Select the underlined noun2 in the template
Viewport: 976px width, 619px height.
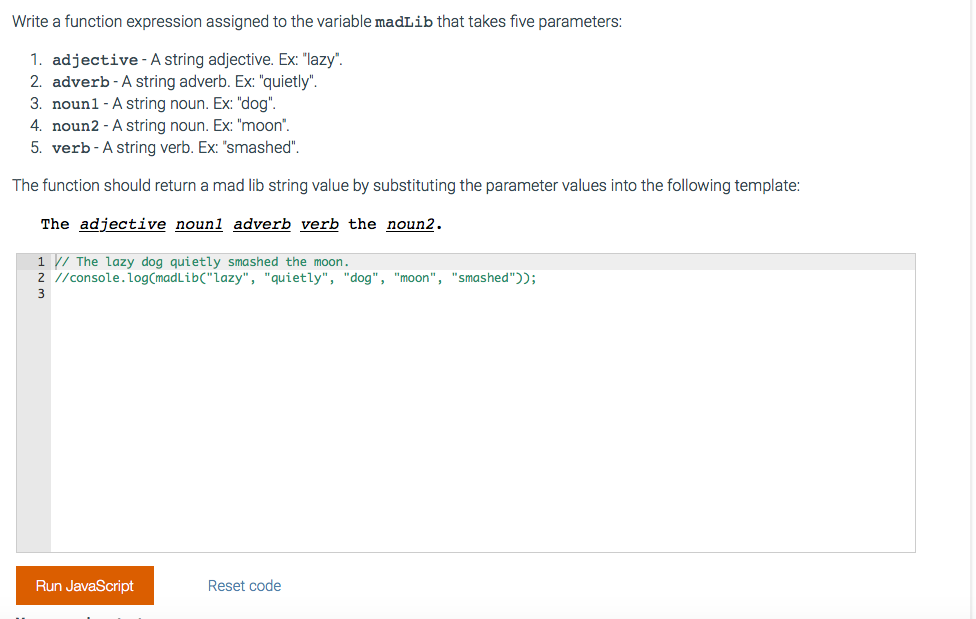coord(411,223)
